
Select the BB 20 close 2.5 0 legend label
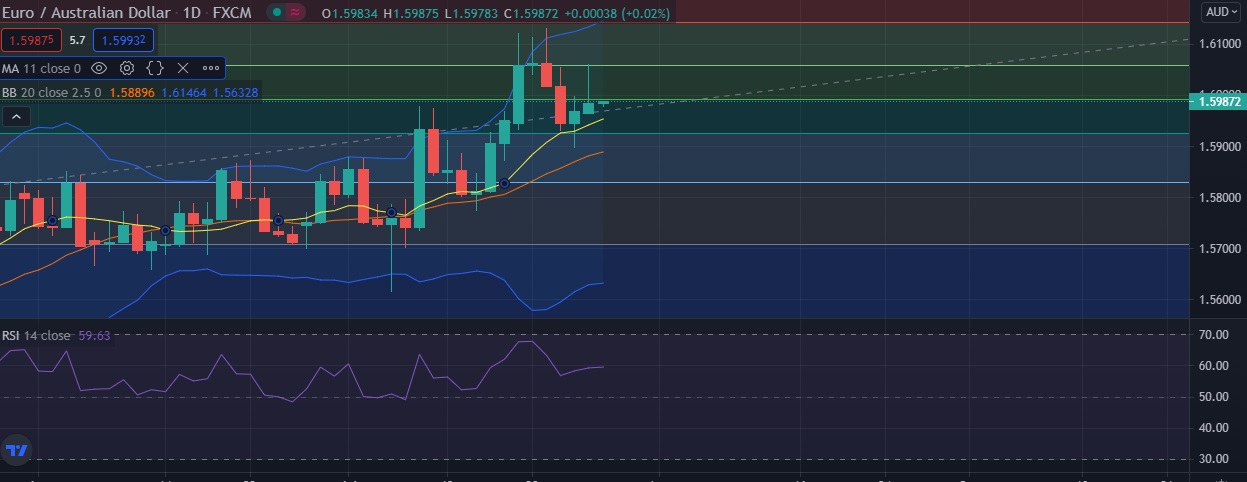[52, 92]
